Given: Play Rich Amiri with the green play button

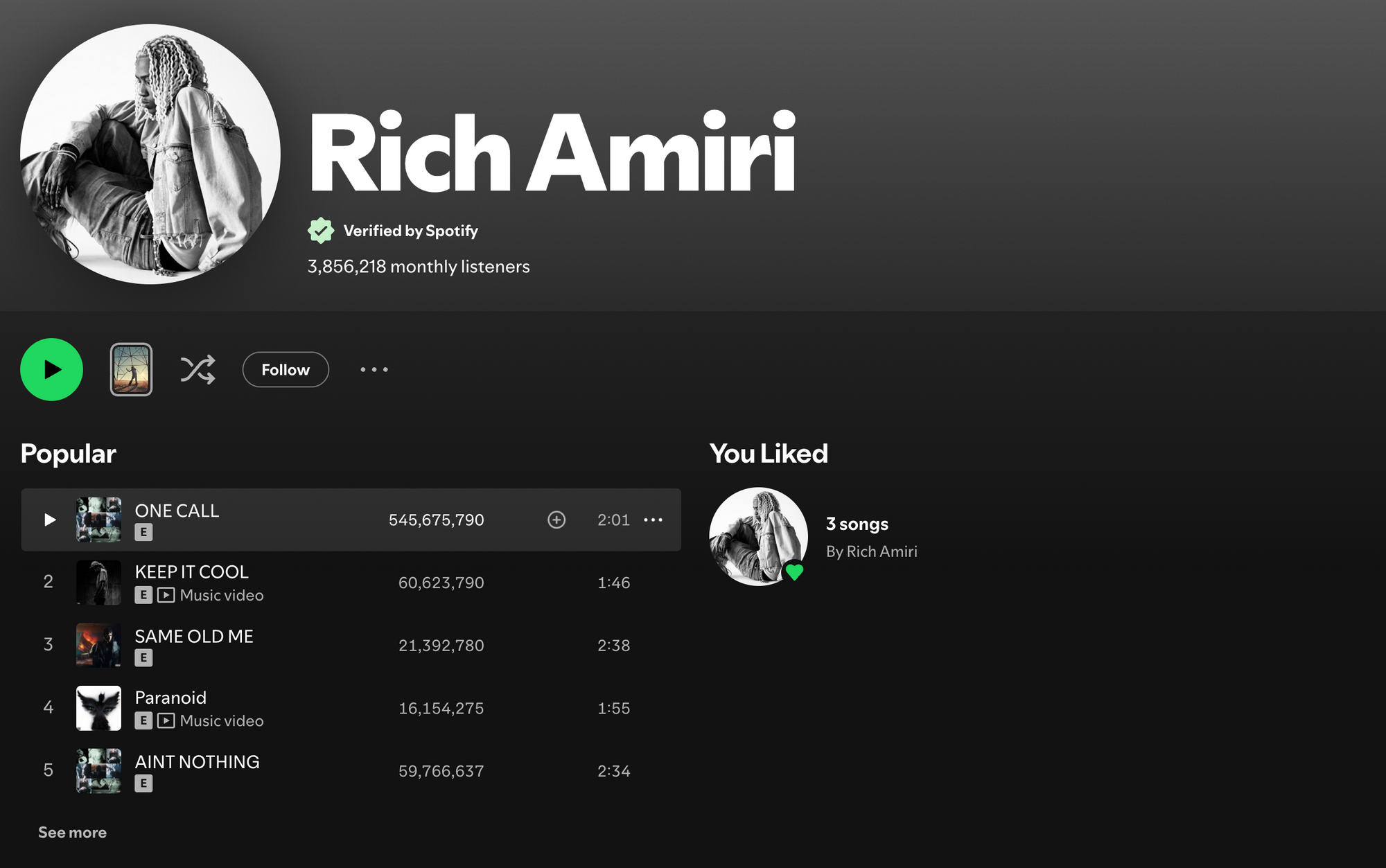Looking at the screenshot, I should click(51, 369).
